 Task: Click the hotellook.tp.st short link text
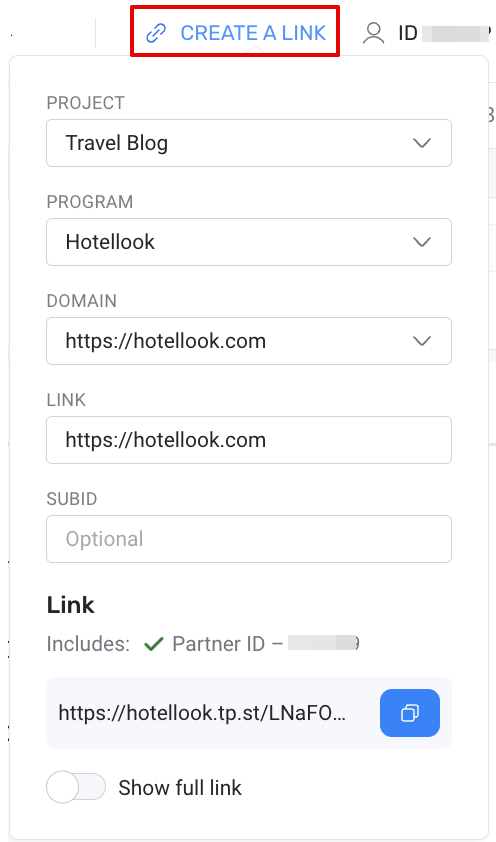(202, 713)
